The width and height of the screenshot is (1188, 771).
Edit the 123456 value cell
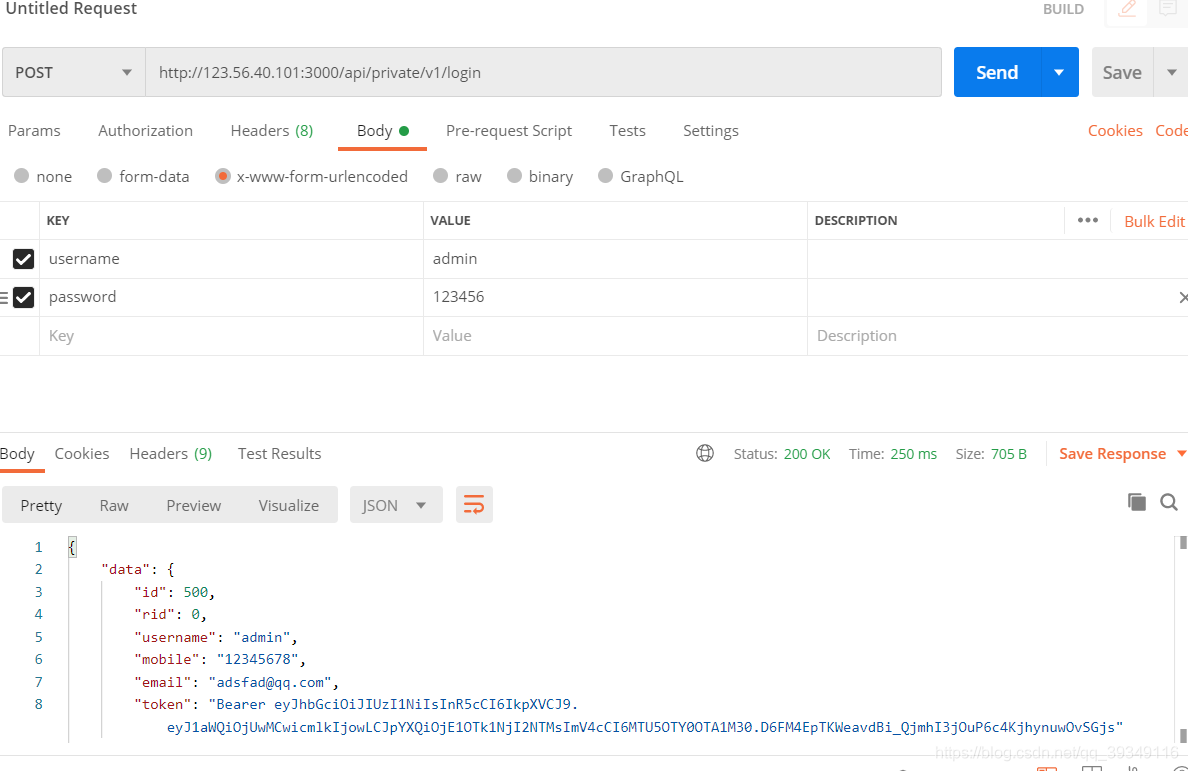[x=615, y=297]
